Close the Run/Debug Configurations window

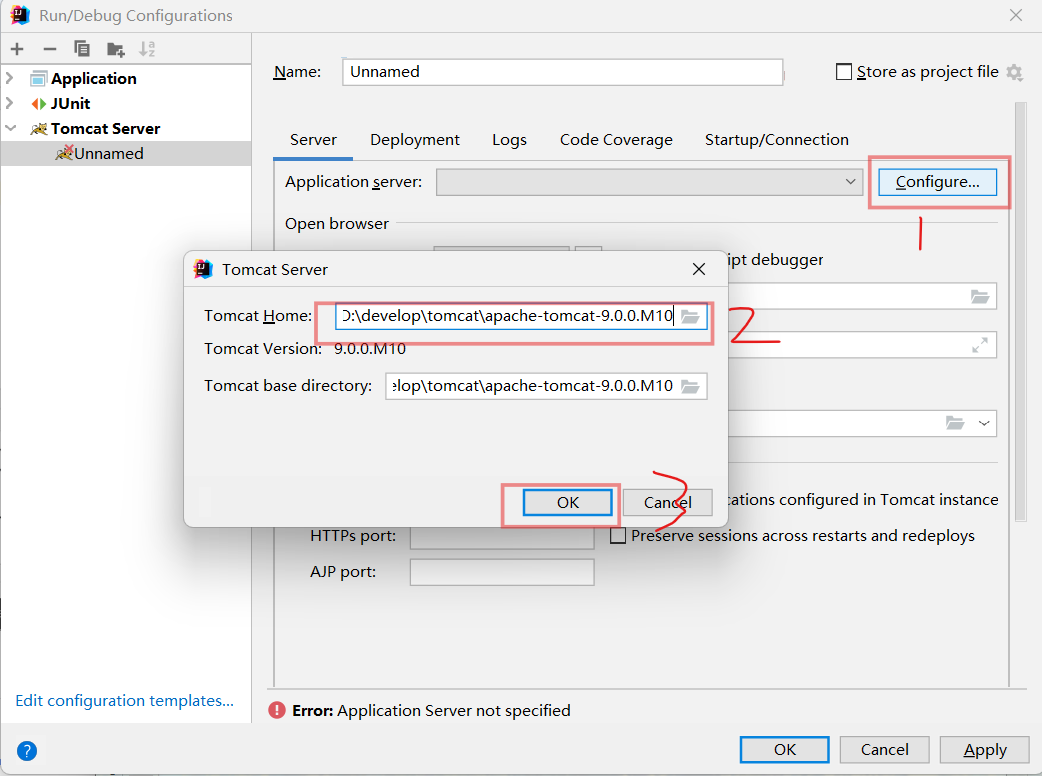tap(1015, 15)
